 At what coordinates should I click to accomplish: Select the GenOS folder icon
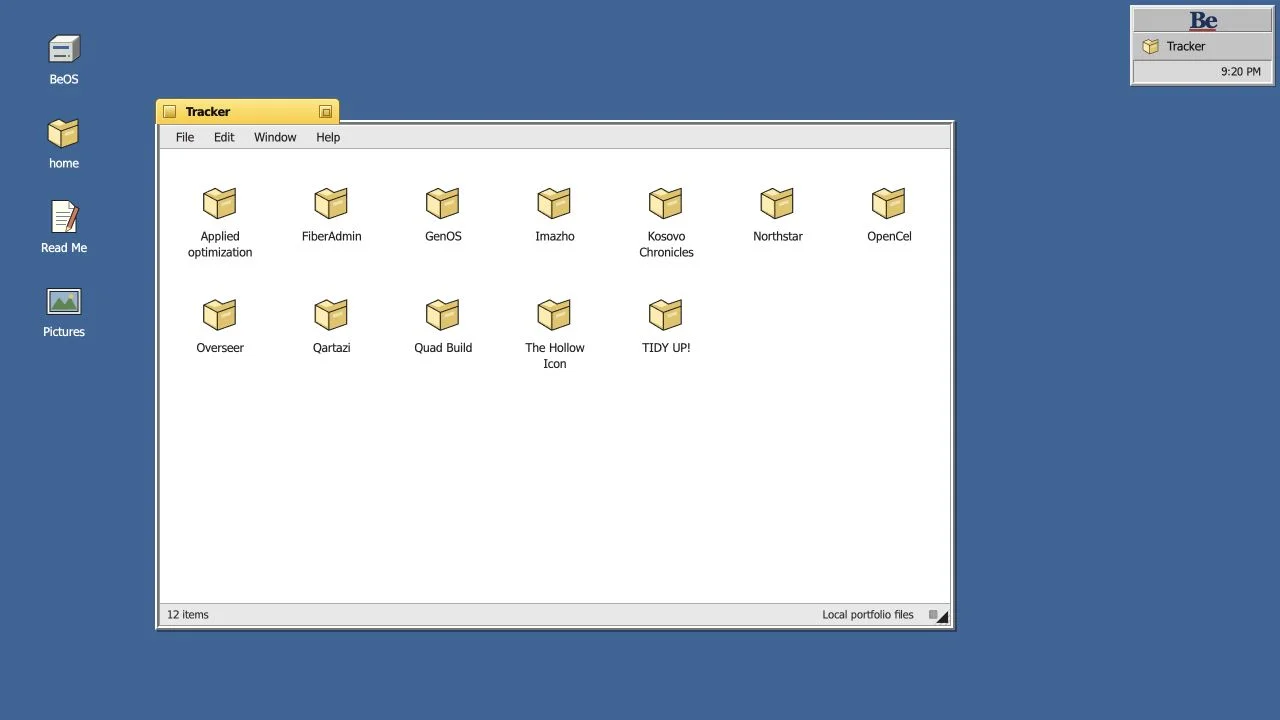coord(442,203)
